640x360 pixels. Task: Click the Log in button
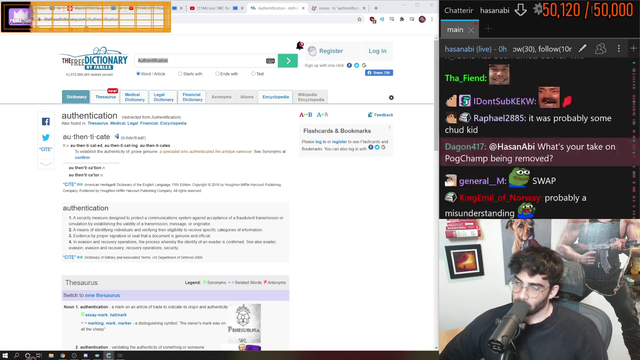point(377,51)
